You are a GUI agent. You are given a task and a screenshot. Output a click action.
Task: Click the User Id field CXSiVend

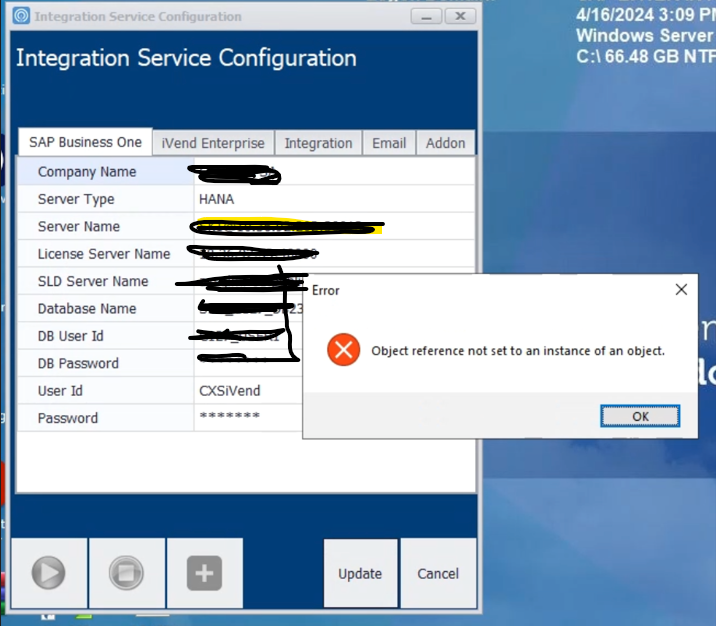coord(248,391)
